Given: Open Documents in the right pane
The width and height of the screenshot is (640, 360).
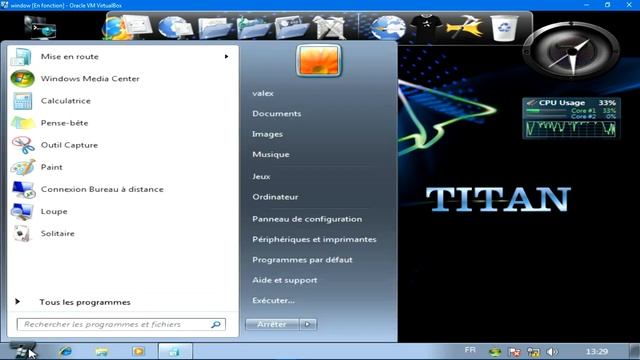Looking at the screenshot, I should coord(276,113).
